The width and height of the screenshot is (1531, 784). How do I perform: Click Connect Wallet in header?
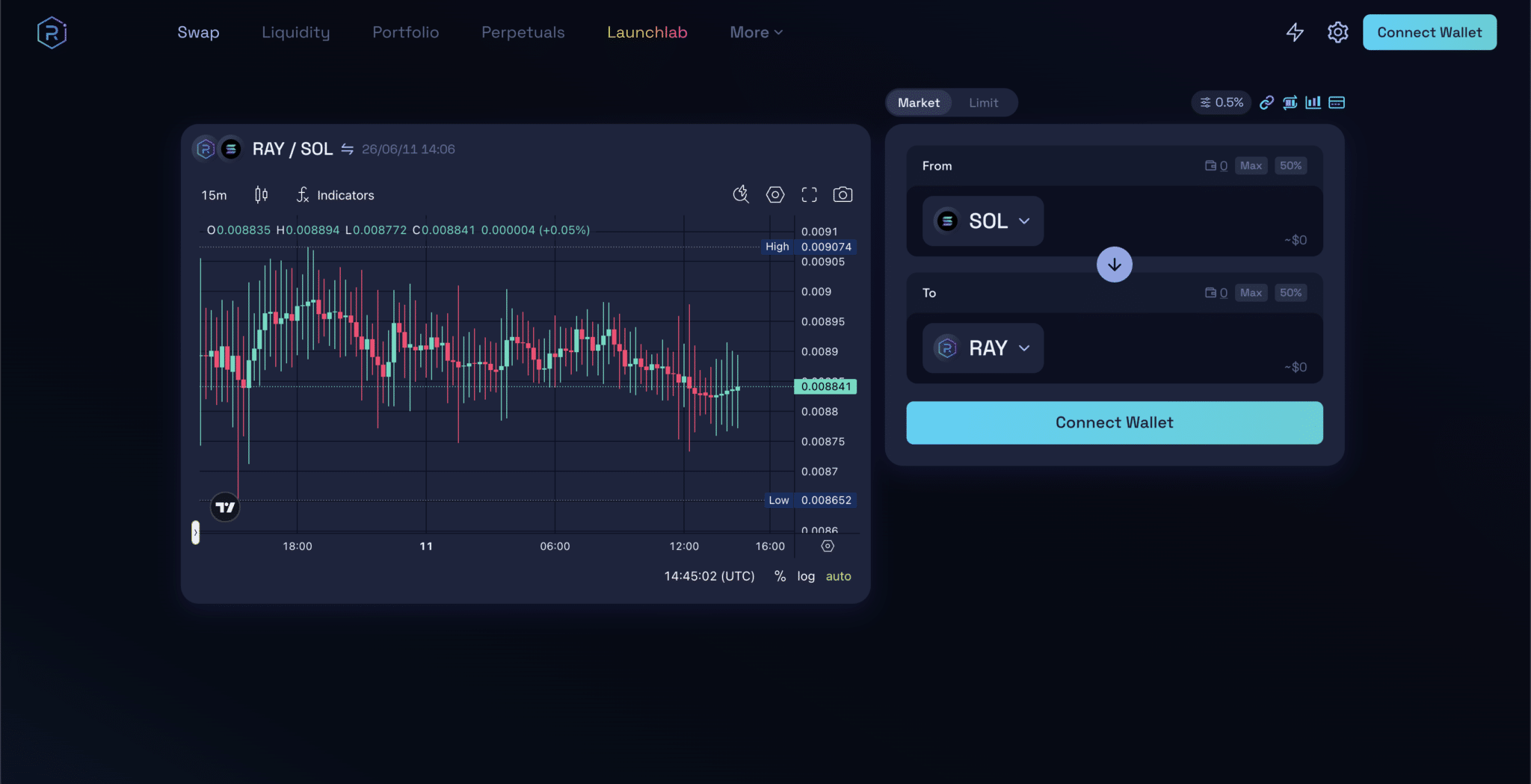[x=1429, y=32]
